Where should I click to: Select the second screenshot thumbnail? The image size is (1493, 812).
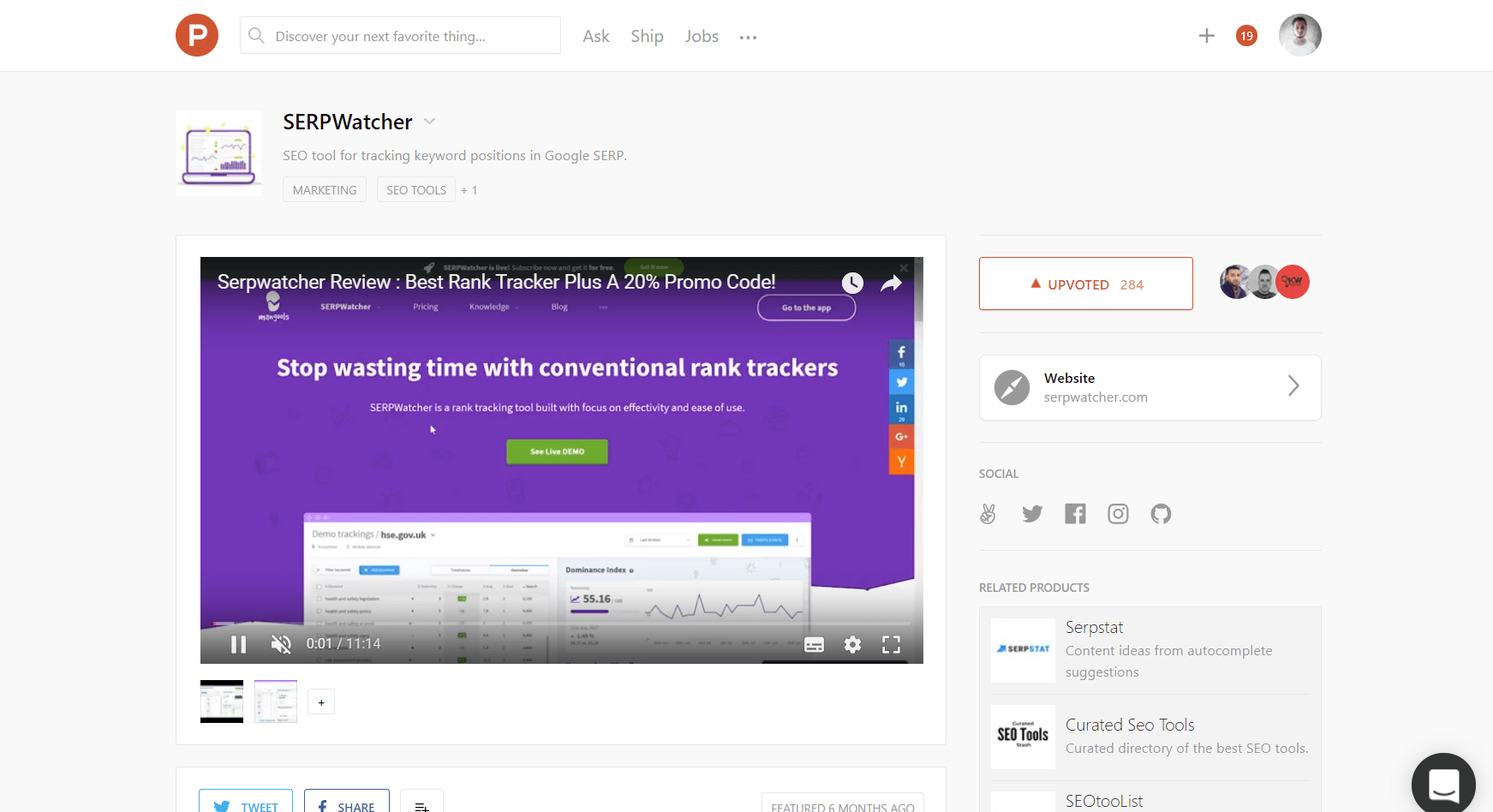(x=276, y=702)
